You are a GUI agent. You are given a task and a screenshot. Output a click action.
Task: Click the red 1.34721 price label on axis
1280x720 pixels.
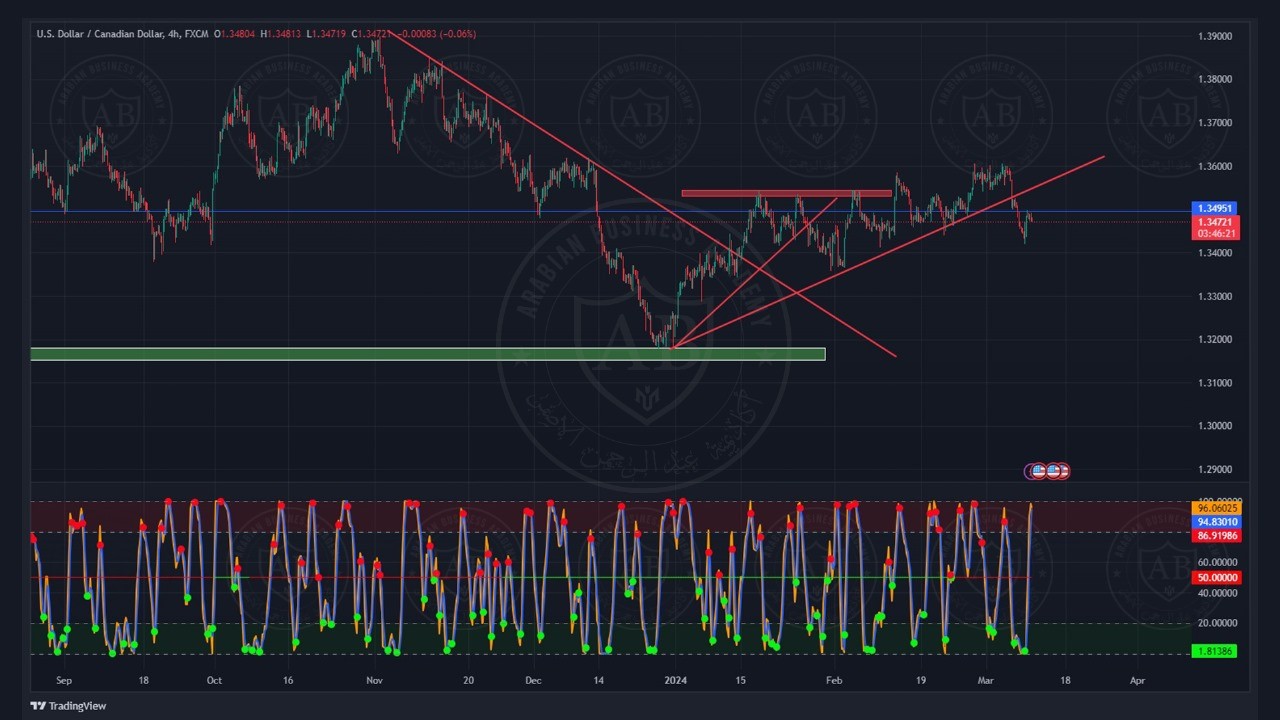point(1216,221)
